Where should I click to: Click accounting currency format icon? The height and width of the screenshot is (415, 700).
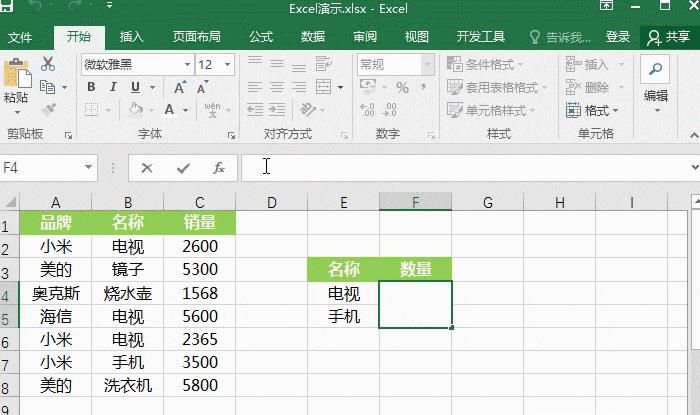(x=368, y=87)
